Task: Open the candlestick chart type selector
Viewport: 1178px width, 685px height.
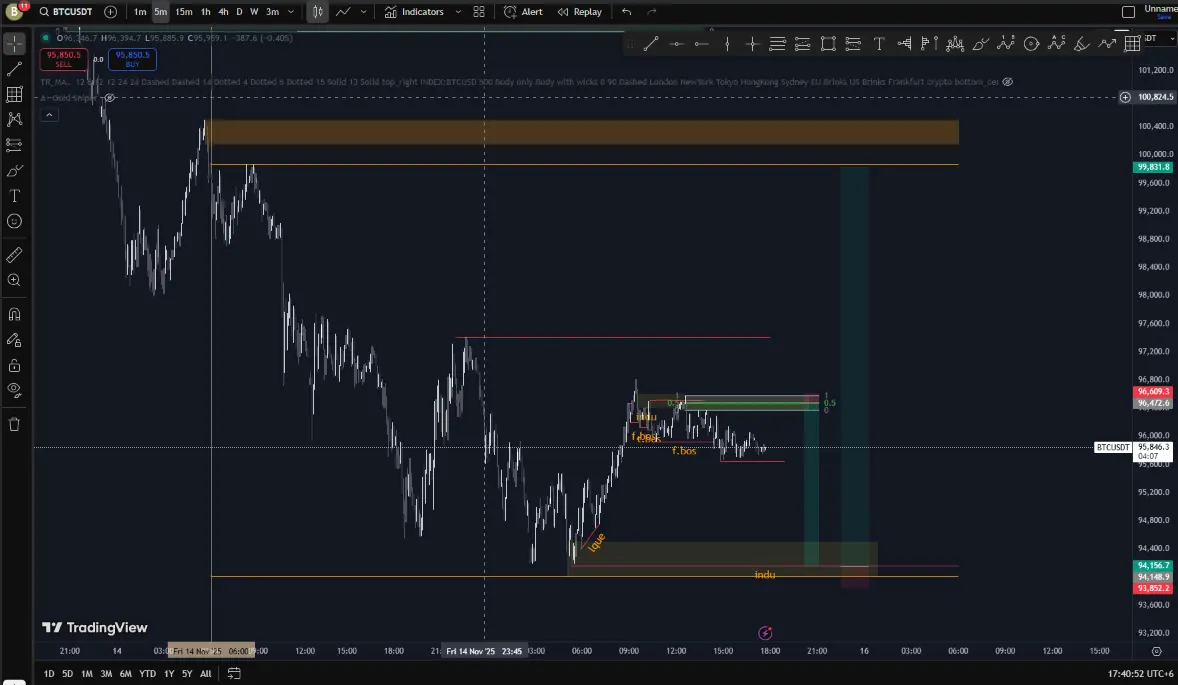Action: (x=317, y=11)
